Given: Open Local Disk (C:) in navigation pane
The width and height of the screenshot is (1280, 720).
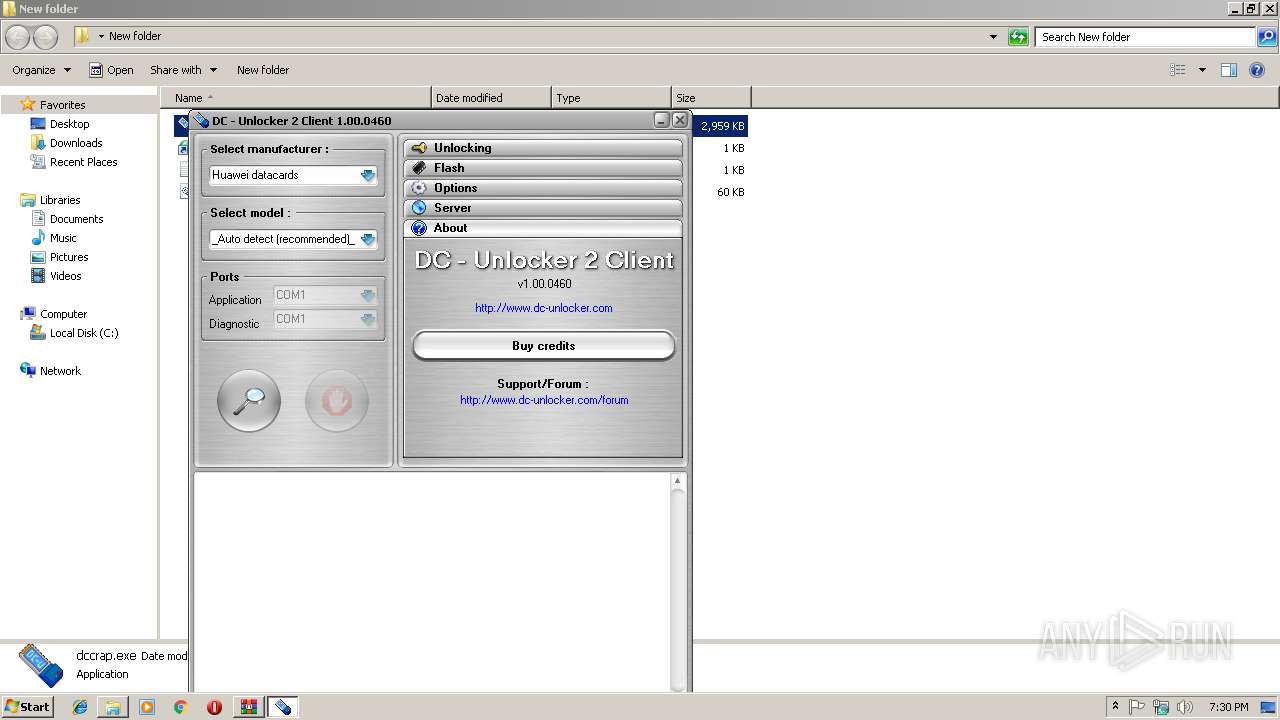Looking at the screenshot, I should pos(84,333).
